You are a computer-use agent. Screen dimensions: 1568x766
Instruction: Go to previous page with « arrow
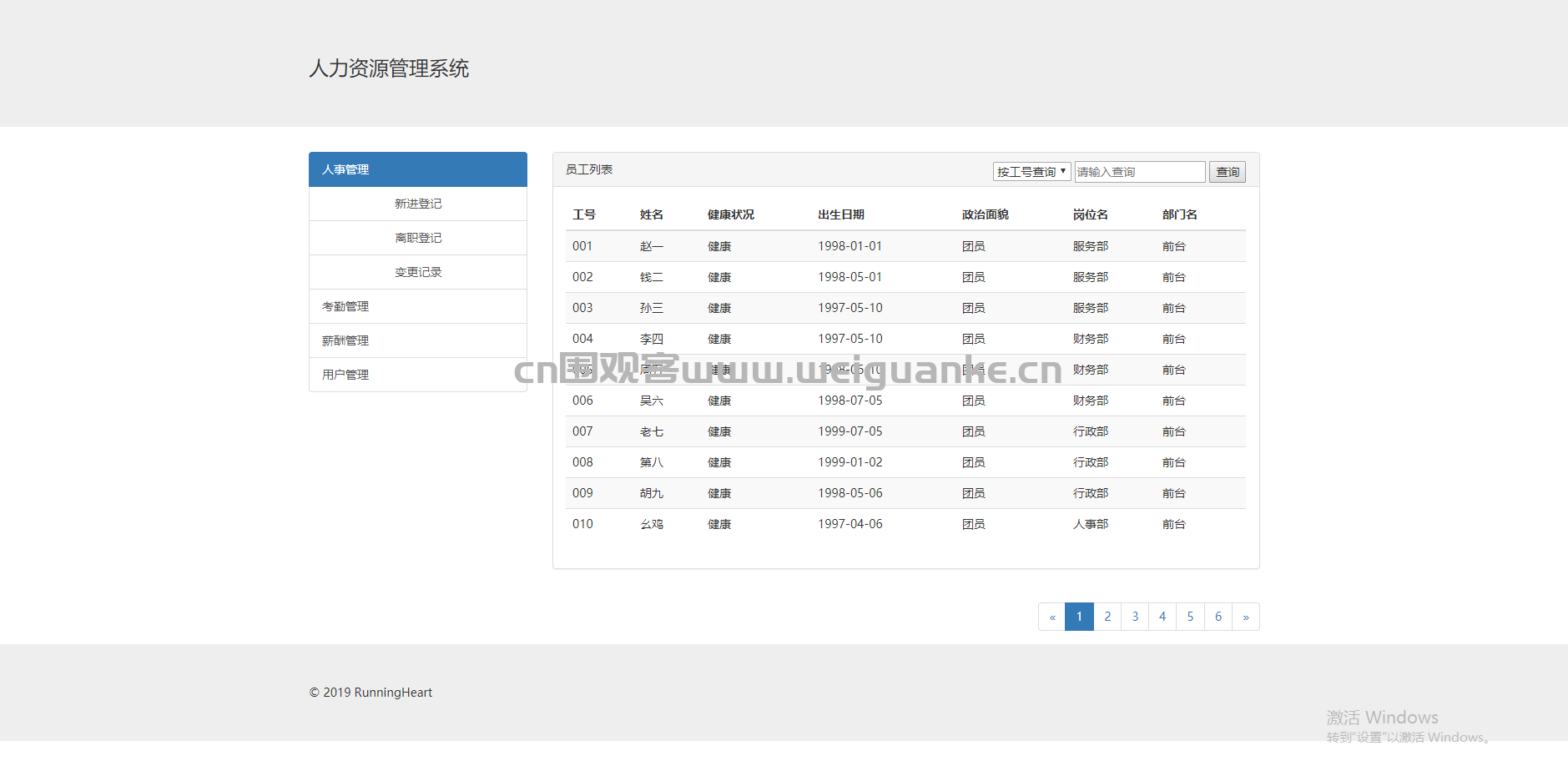pos(1052,617)
